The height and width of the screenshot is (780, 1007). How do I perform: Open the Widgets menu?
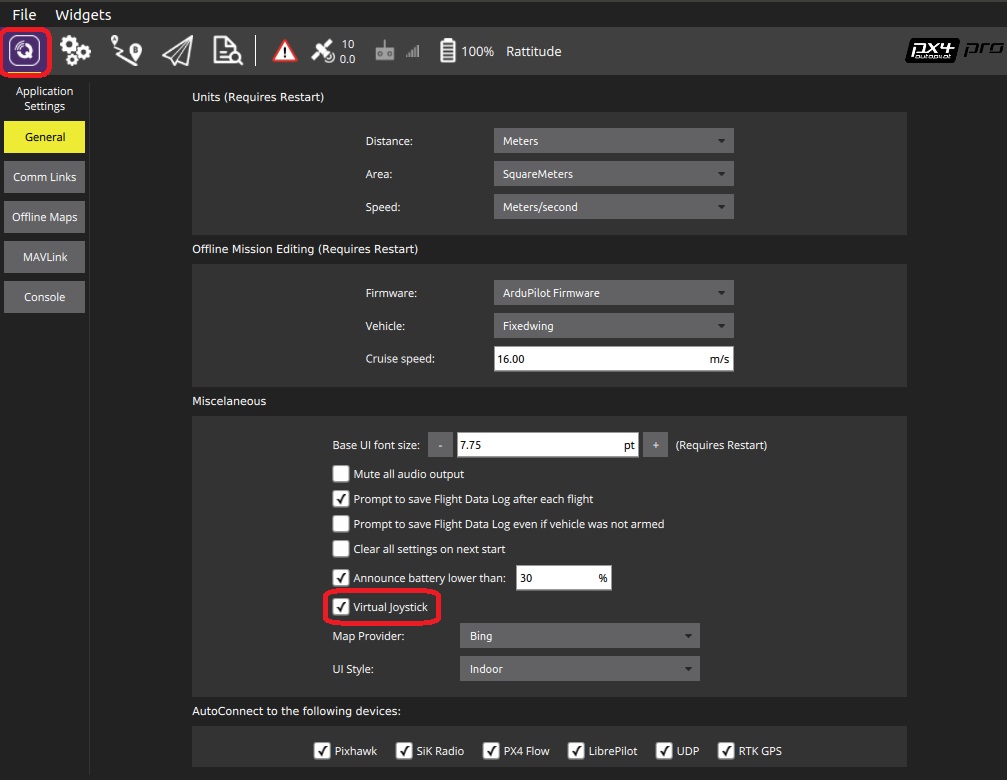coord(83,15)
